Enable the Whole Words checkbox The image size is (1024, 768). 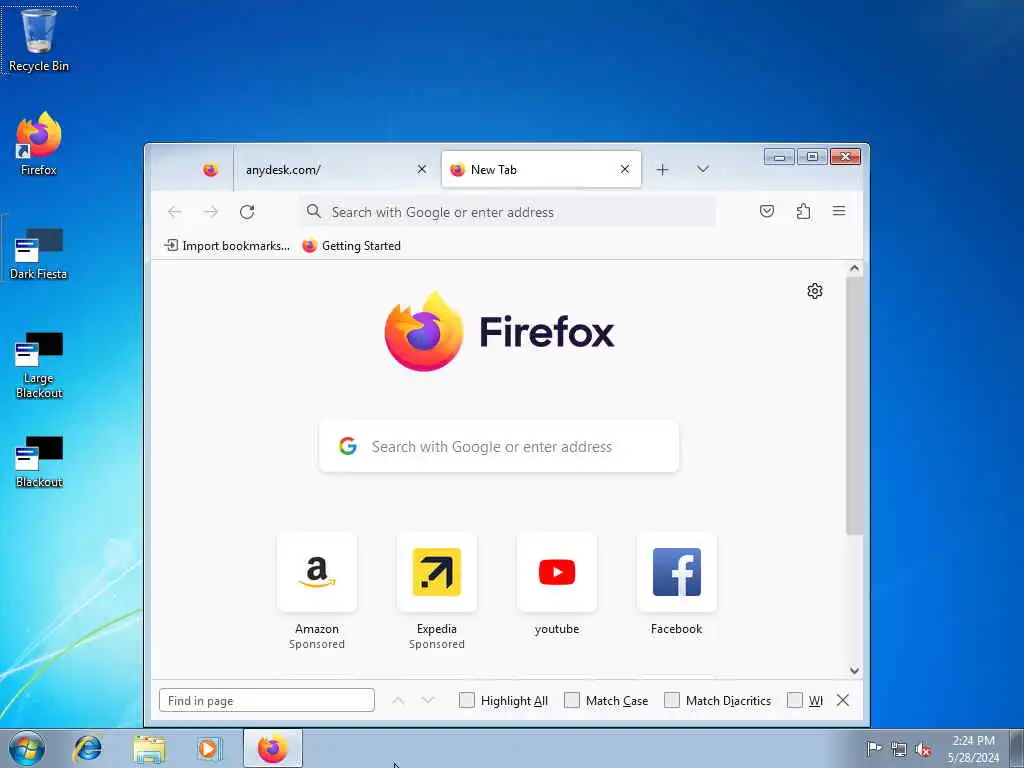tap(795, 700)
